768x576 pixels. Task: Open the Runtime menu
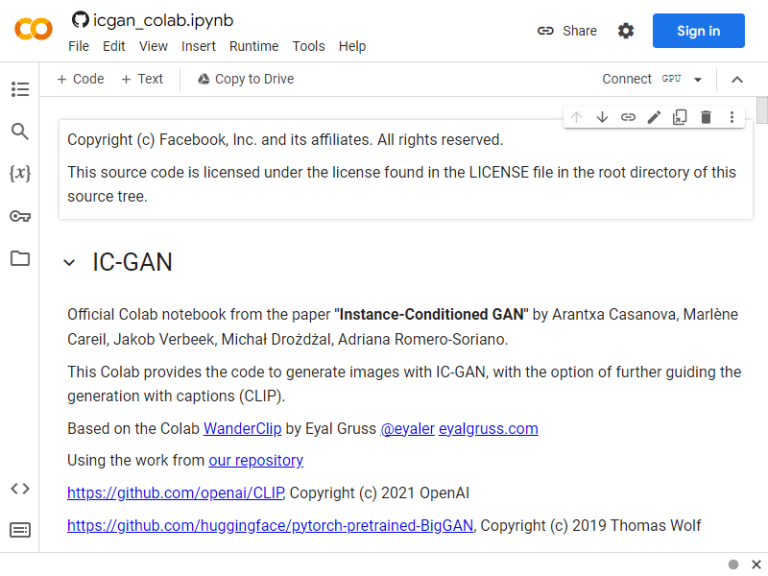254,46
